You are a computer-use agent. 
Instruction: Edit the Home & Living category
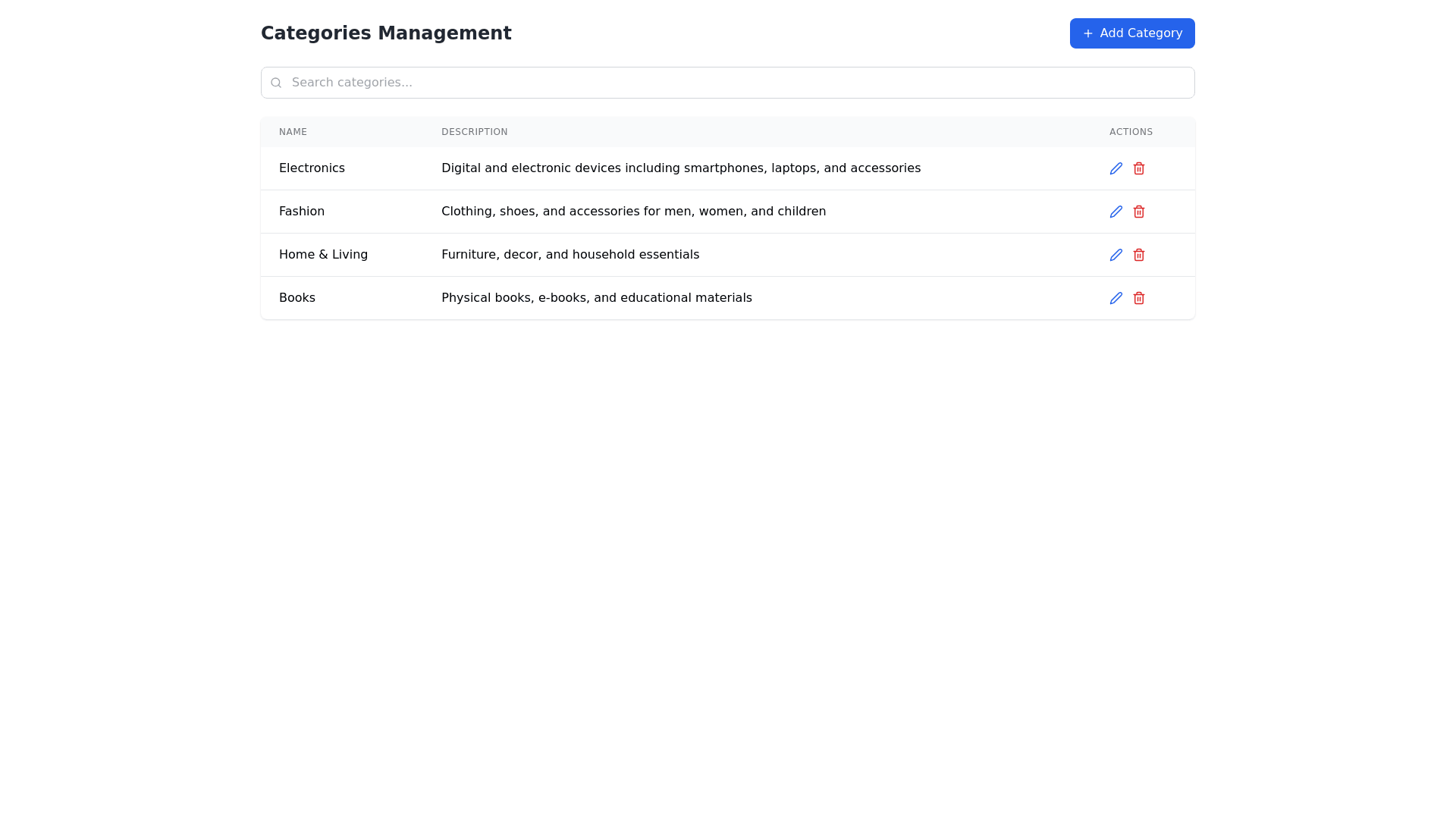[1116, 255]
